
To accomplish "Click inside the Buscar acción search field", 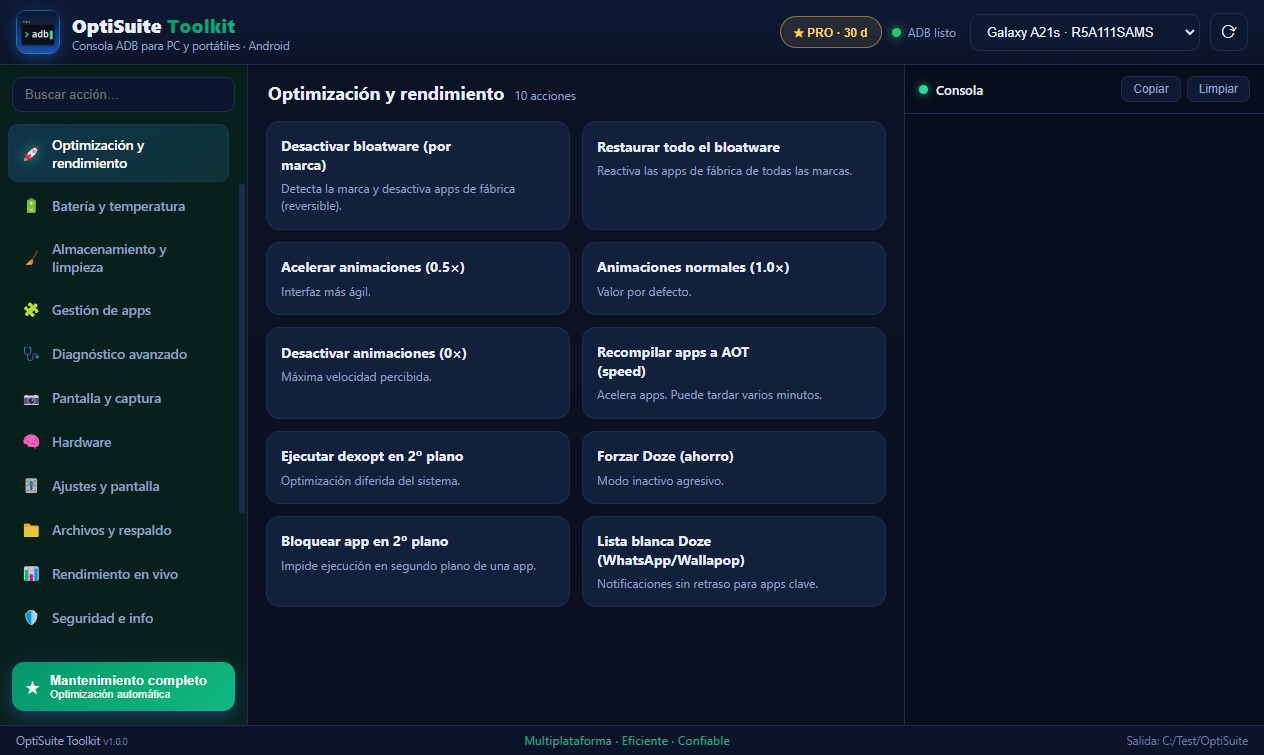I will click(123, 95).
